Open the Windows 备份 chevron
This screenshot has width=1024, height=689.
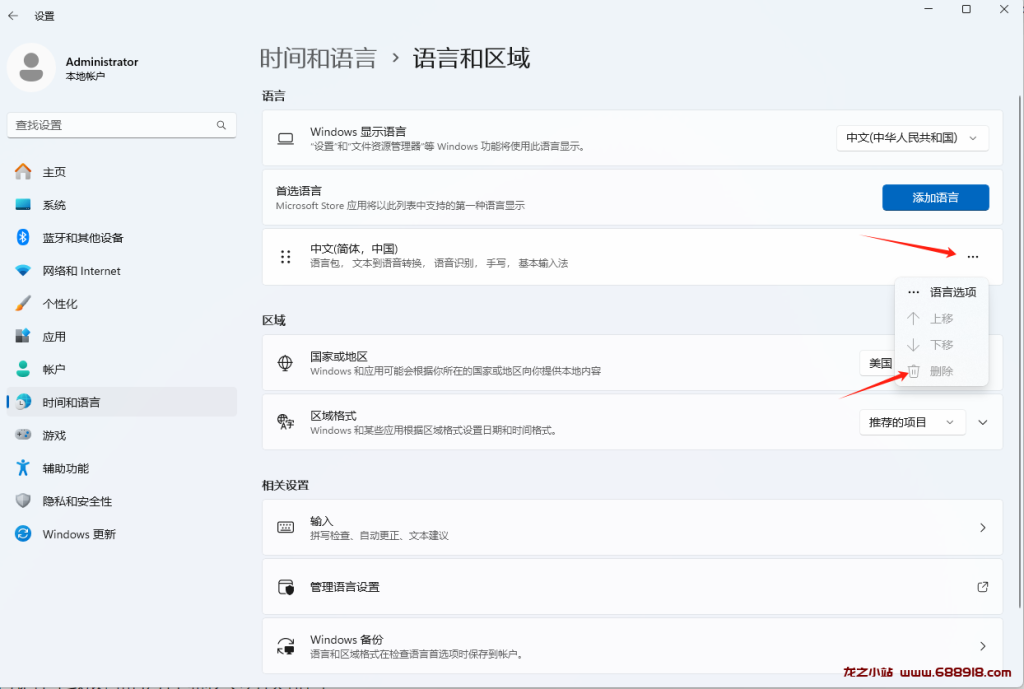[982, 646]
